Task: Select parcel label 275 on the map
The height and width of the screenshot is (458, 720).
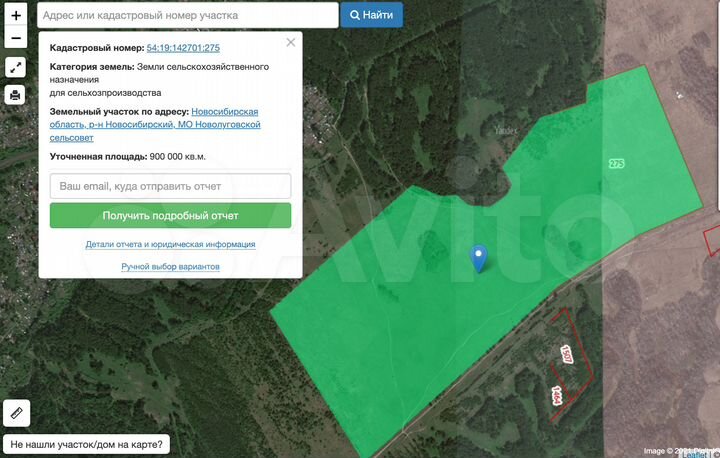Action: (616, 163)
